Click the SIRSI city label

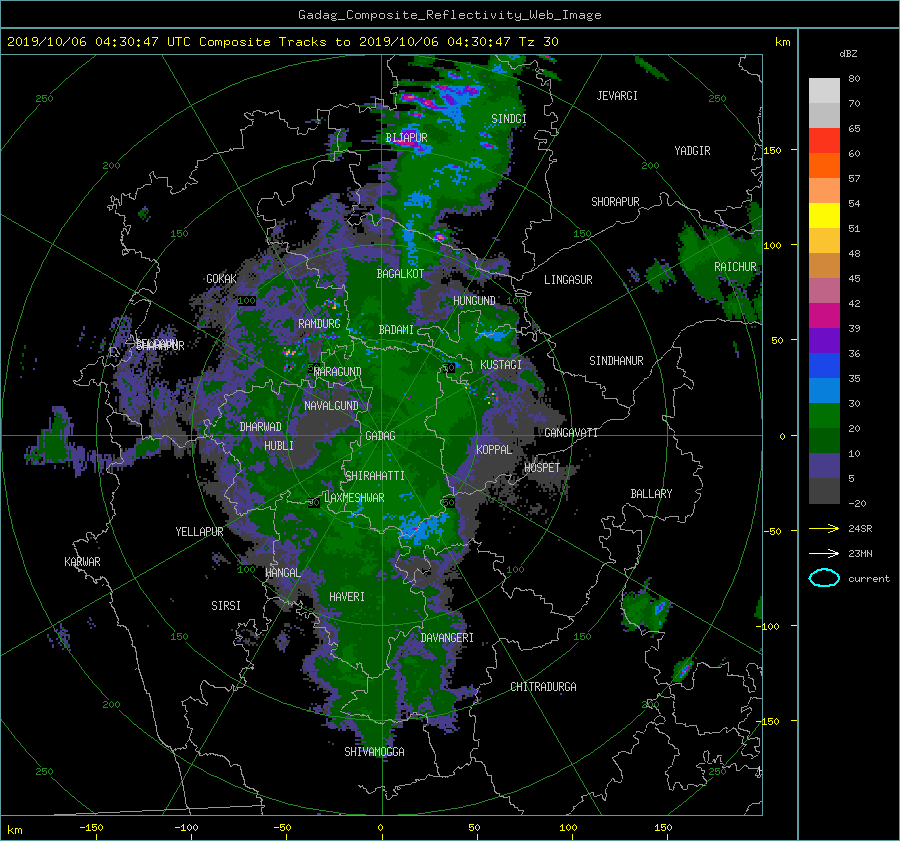tap(226, 606)
